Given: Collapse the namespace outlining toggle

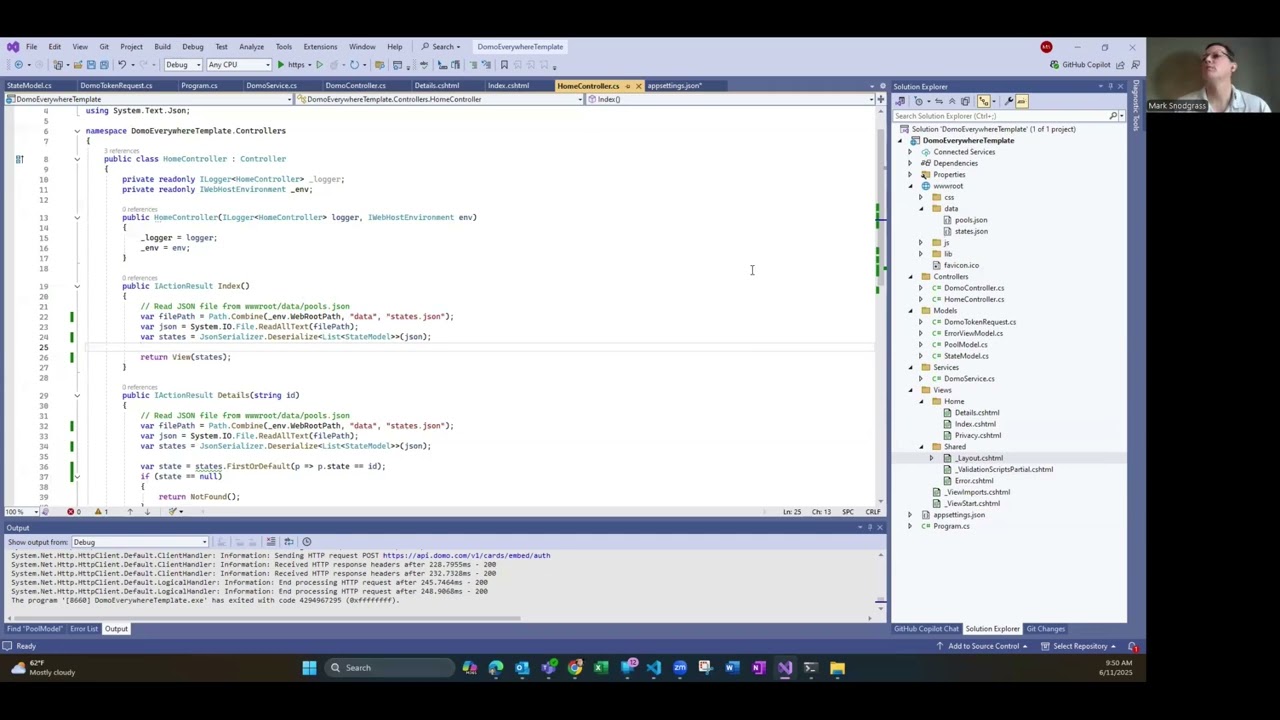Looking at the screenshot, I should pos(76,131).
